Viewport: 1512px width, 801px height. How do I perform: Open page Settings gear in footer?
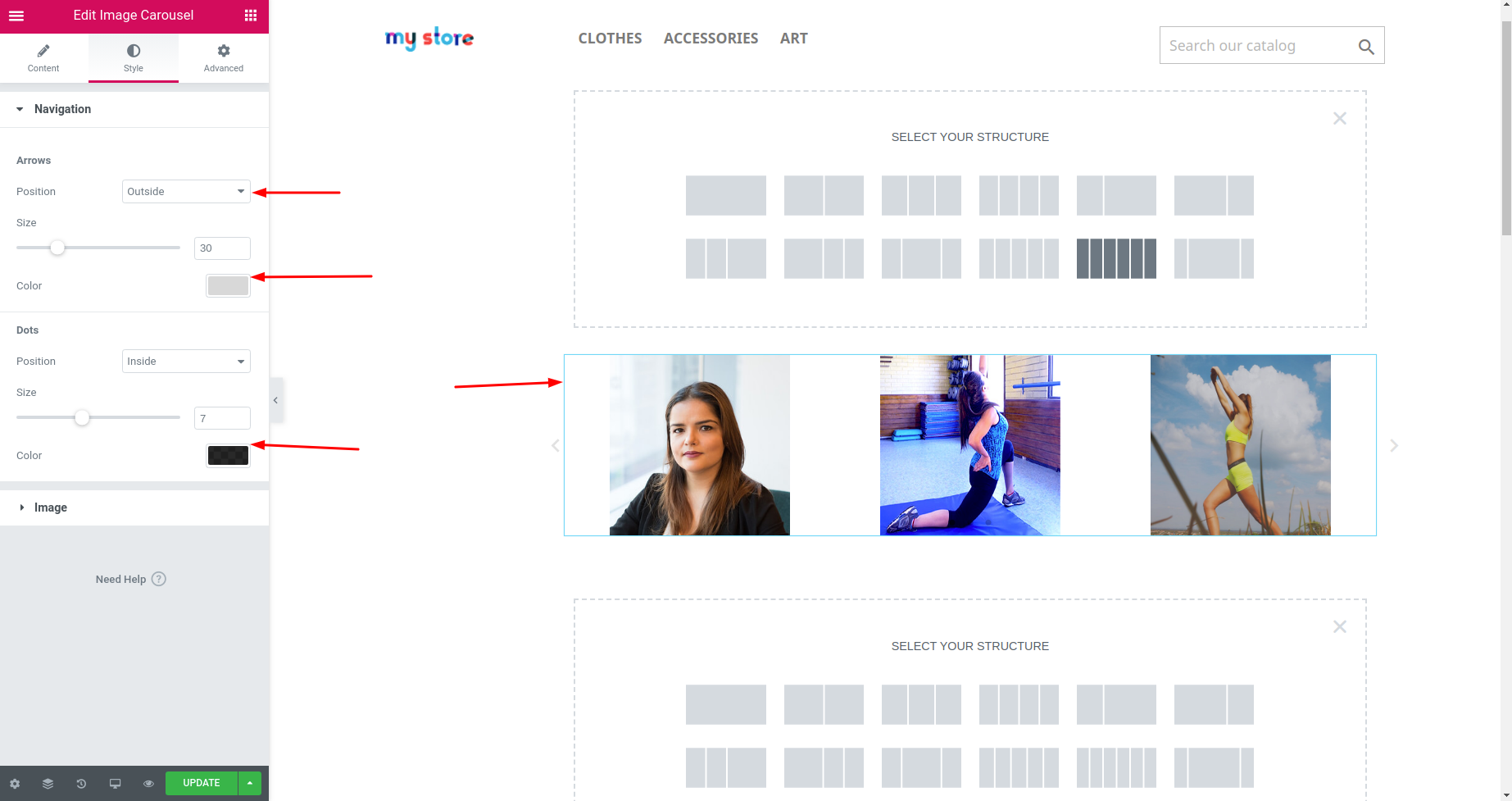click(15, 784)
